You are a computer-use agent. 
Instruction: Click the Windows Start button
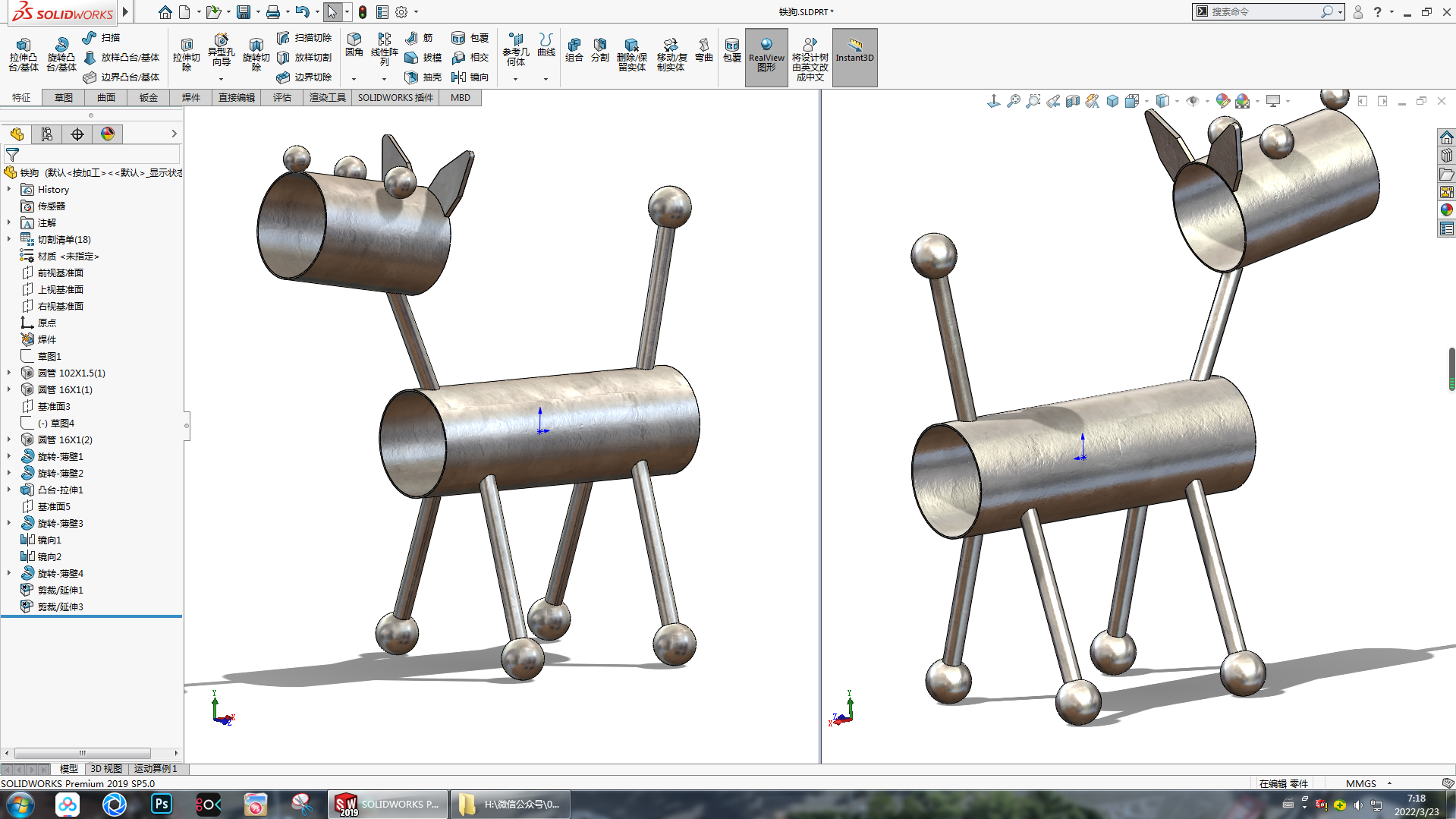pos(20,804)
